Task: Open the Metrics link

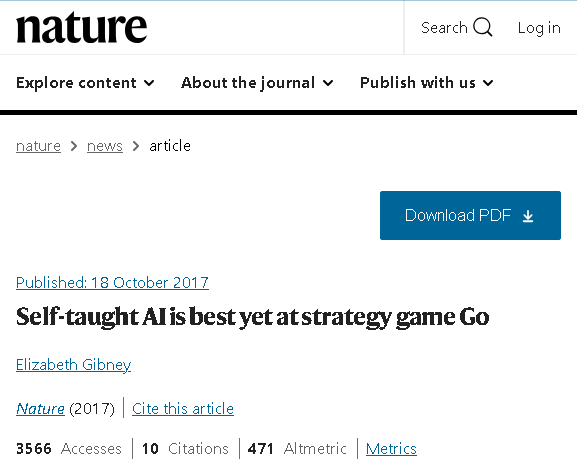Action: (x=391, y=449)
